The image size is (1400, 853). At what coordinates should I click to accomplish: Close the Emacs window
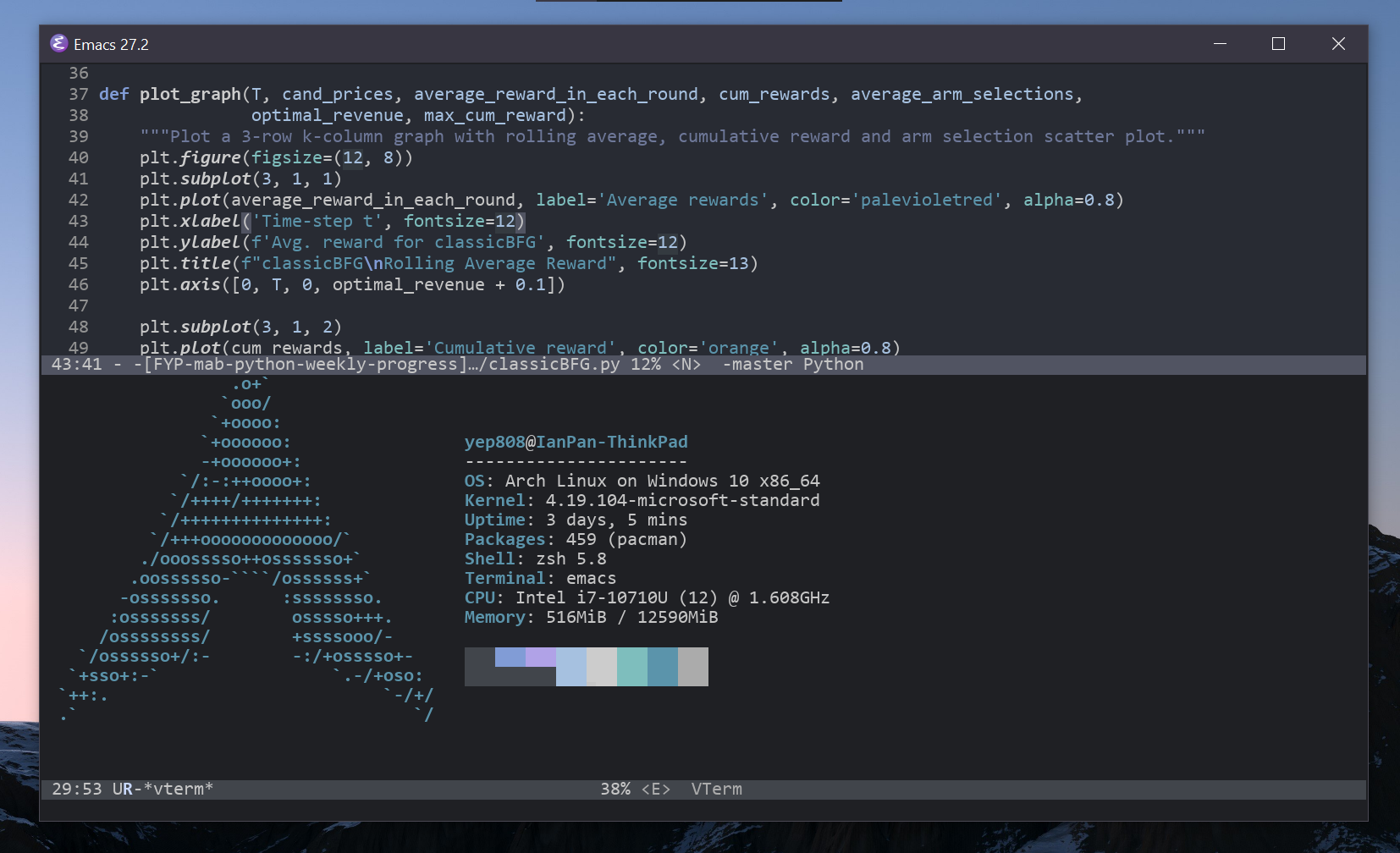point(1337,43)
